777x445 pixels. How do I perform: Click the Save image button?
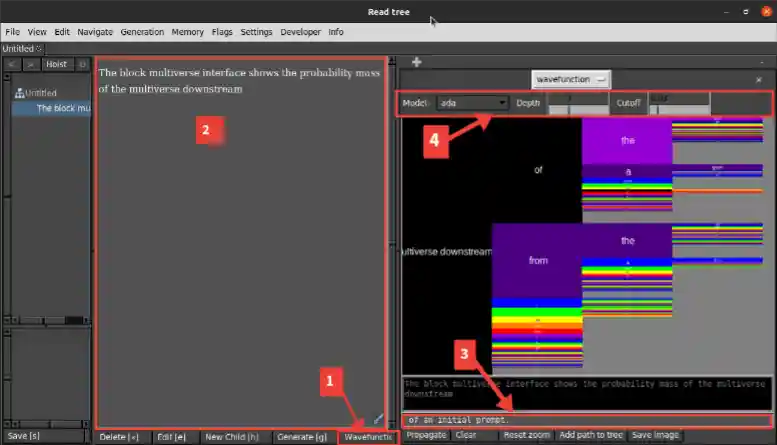(x=655, y=436)
